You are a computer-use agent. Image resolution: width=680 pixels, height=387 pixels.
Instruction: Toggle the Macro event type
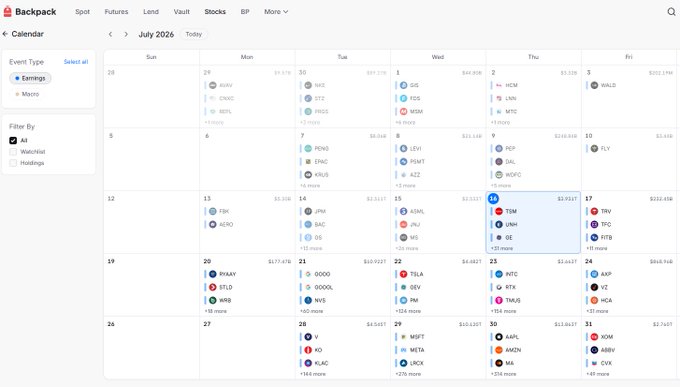coord(27,94)
